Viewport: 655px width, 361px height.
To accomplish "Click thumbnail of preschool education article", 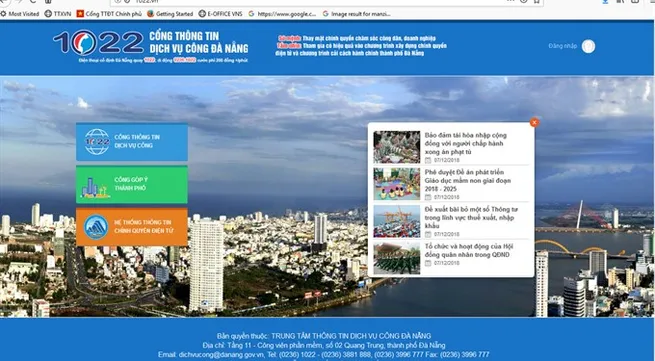I will (396, 184).
